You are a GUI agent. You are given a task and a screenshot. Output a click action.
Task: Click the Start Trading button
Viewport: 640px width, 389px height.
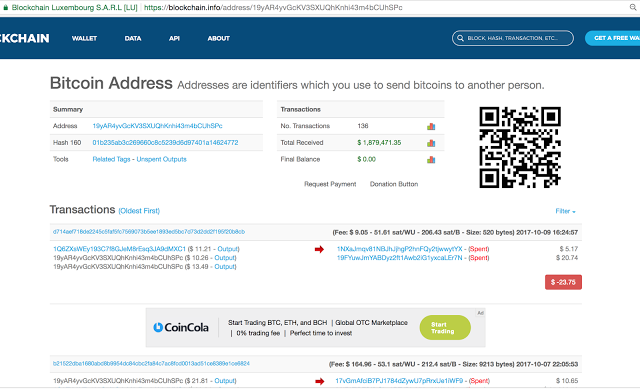pos(445,327)
